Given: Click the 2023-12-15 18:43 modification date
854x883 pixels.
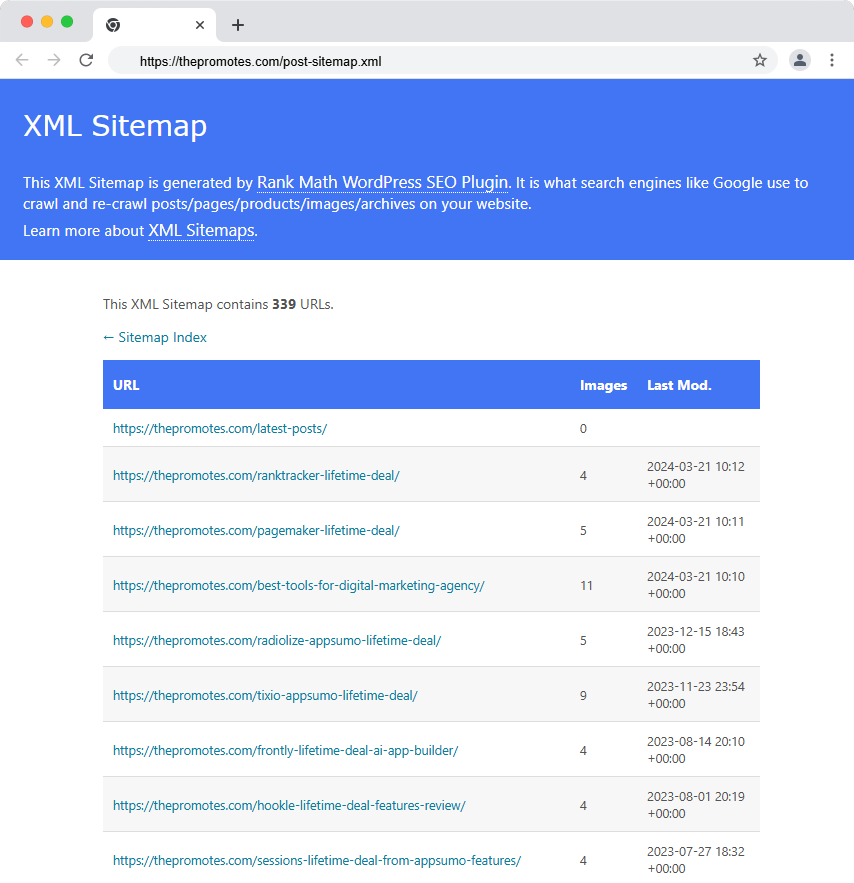Looking at the screenshot, I should pos(696,640).
